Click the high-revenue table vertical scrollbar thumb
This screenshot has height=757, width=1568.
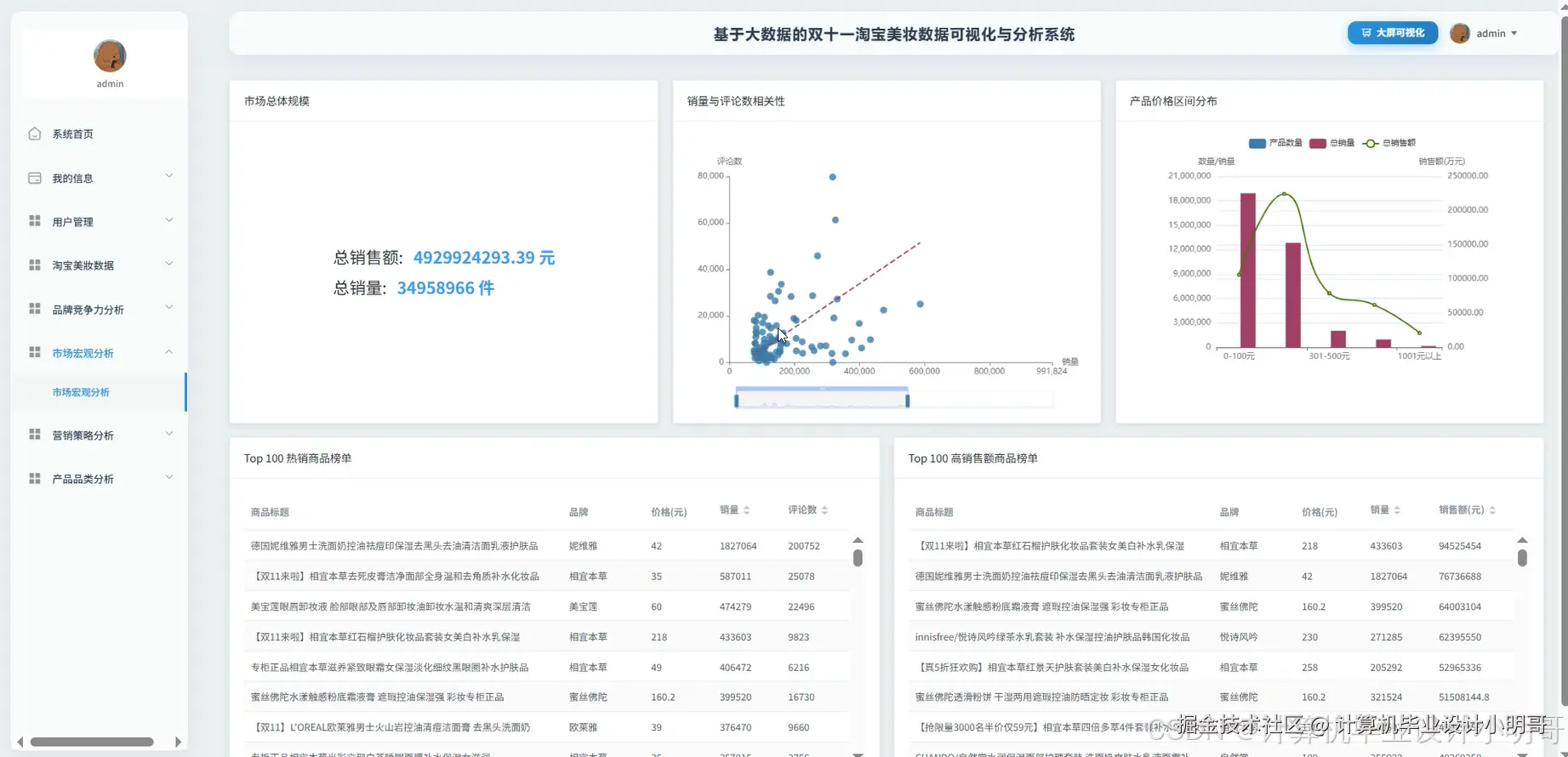[x=1522, y=558]
